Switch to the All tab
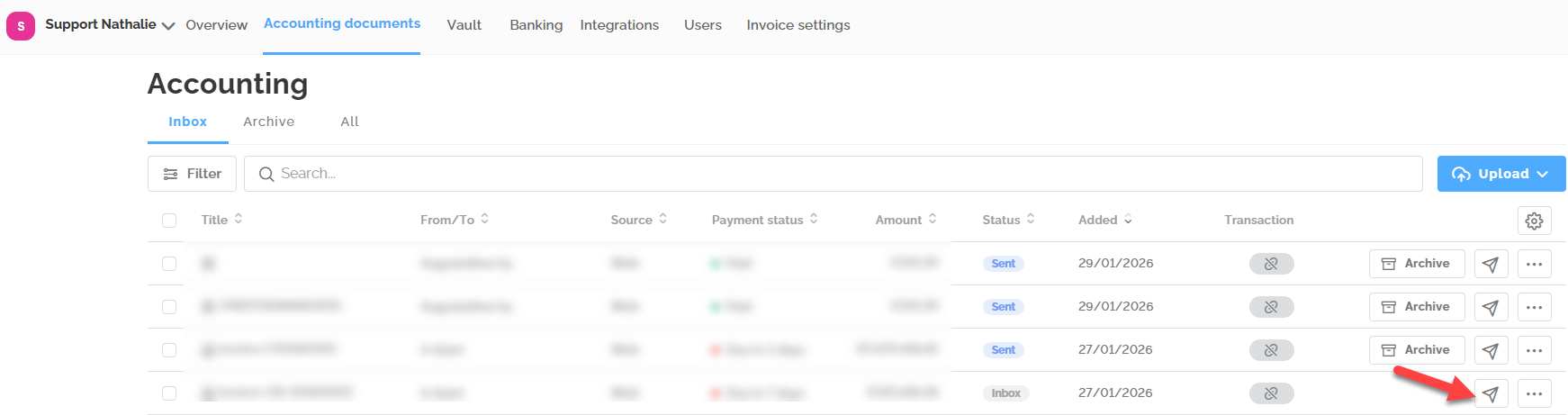 point(350,122)
